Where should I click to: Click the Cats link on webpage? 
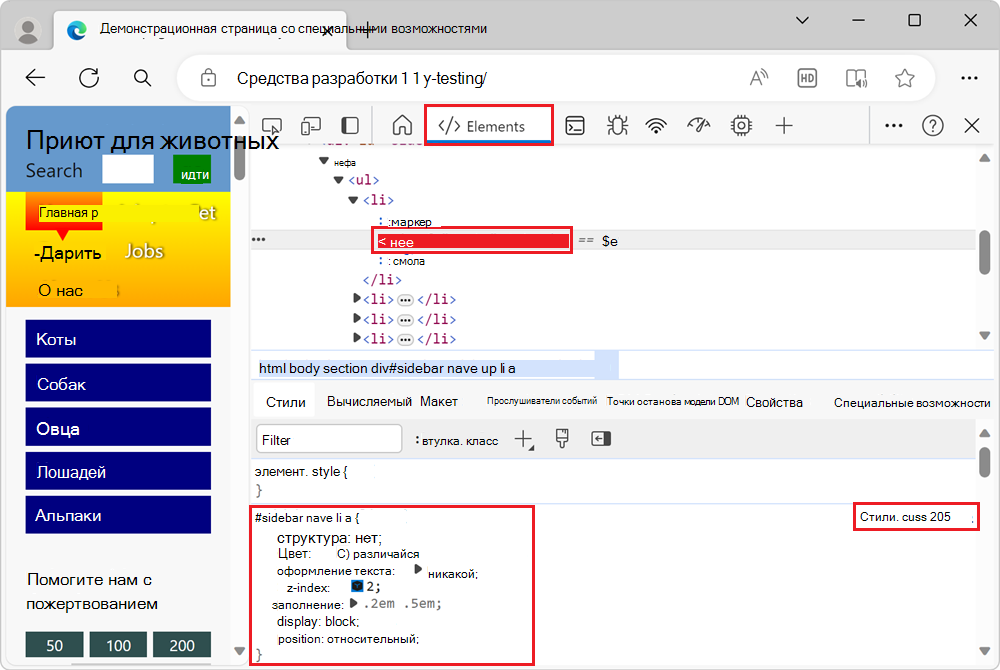pos(118,339)
